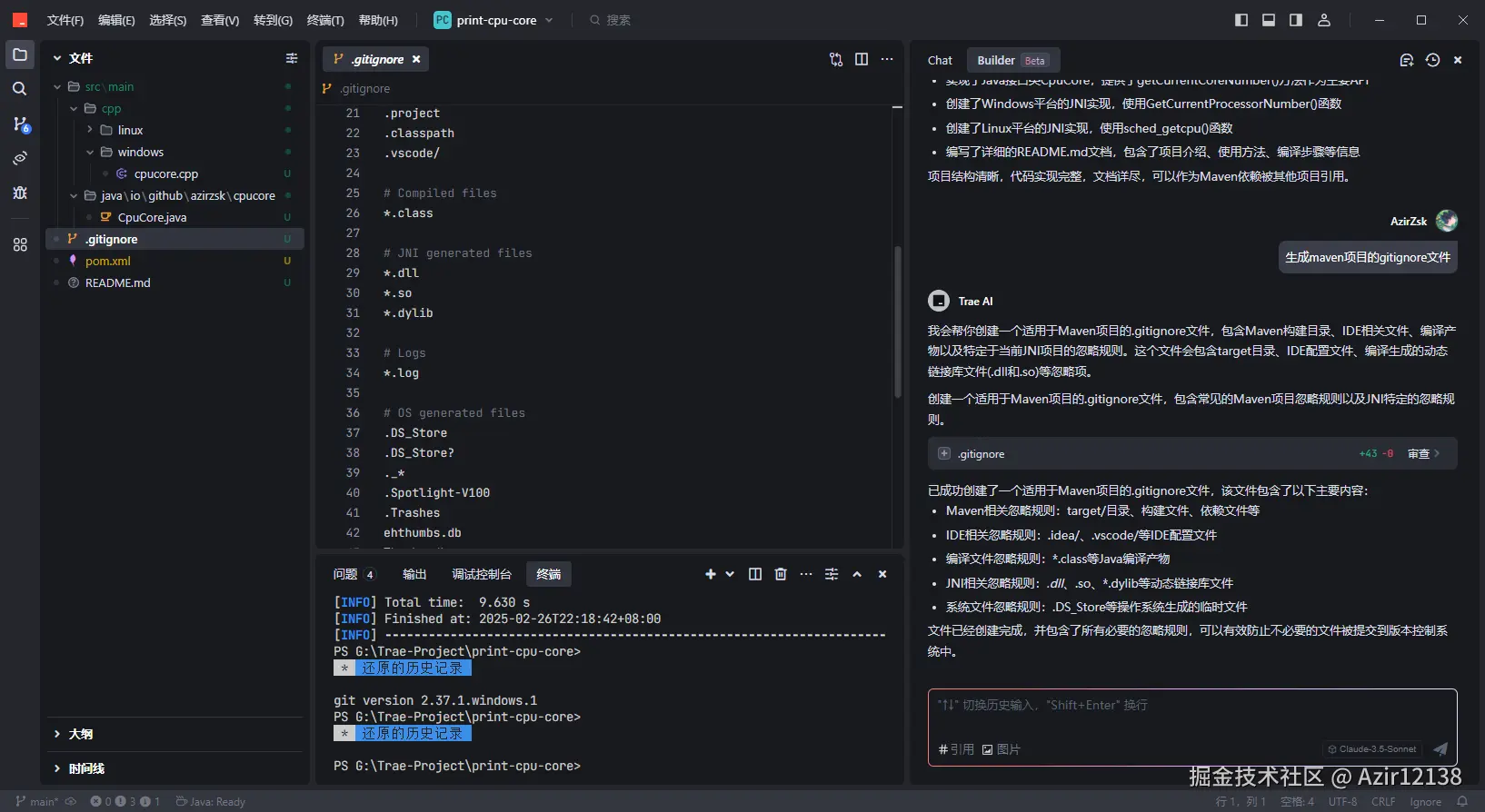This screenshot has width=1485, height=812.
Task: Select the Claude-3.5-Sonnet model picker
Action: tap(1372, 749)
